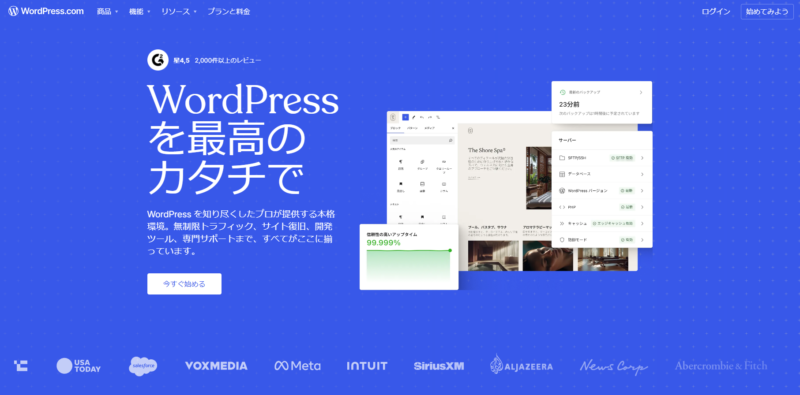Click the 今すぐ始める button
The width and height of the screenshot is (800, 395).
(184, 284)
